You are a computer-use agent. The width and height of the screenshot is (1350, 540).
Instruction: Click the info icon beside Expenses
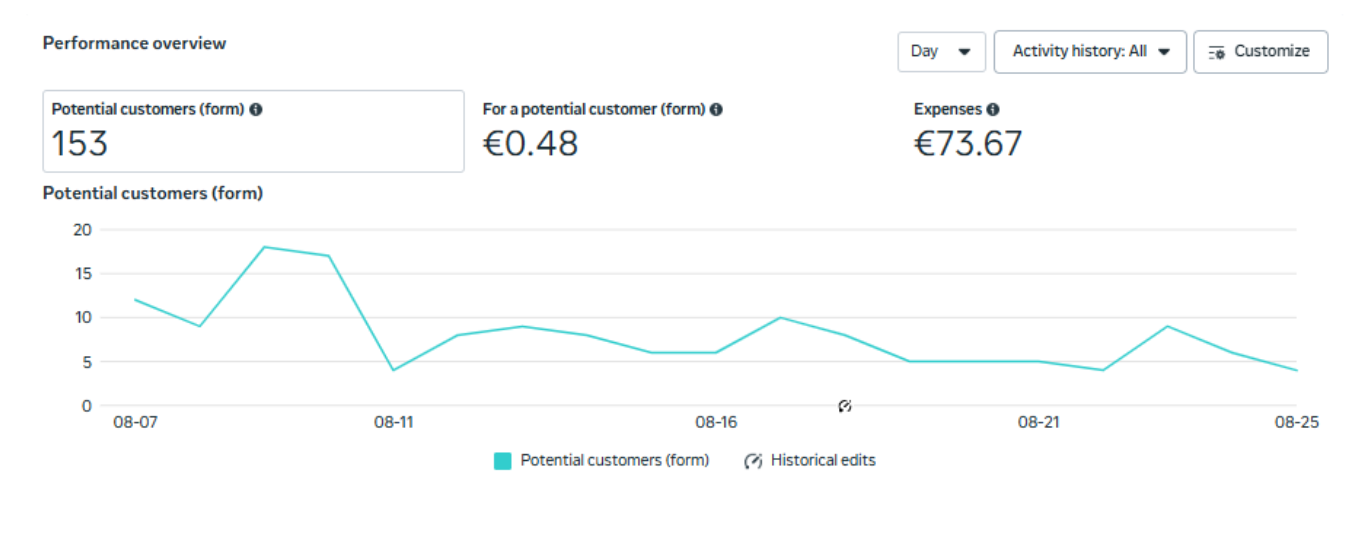pos(992,110)
